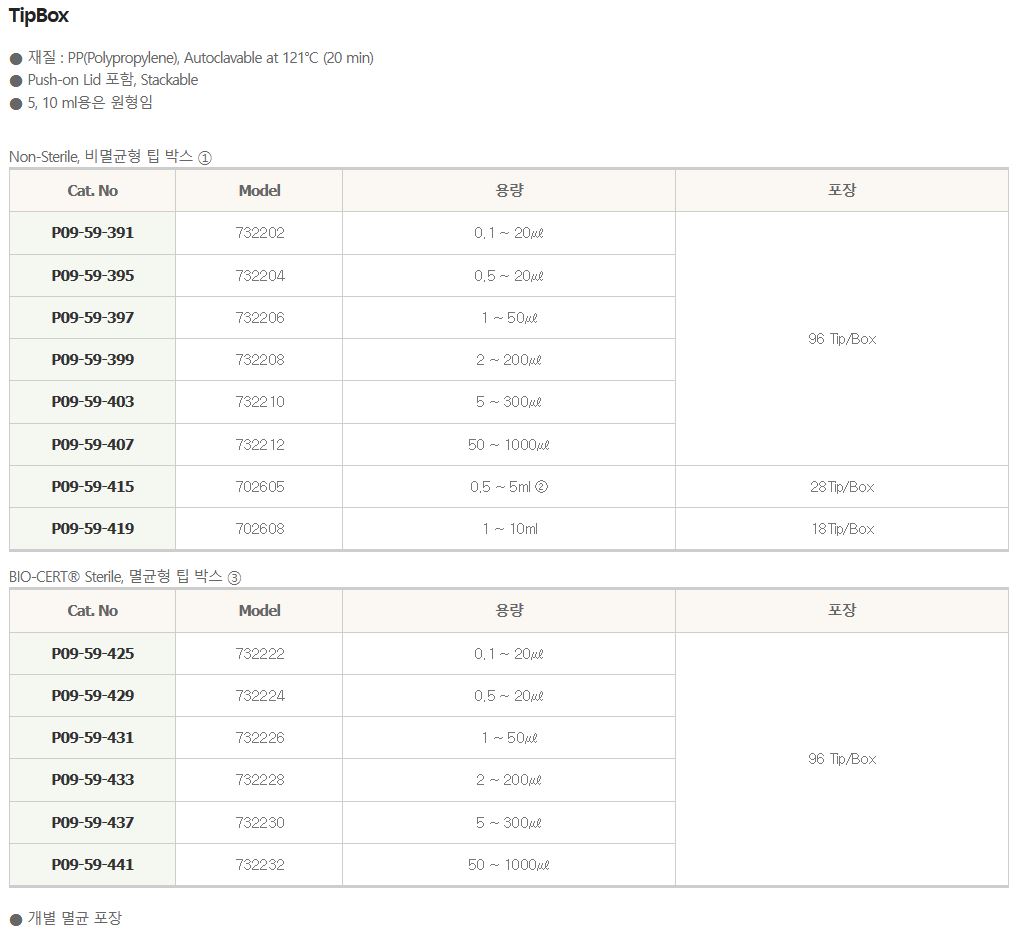Open catalog number P09-59-391

click(92, 233)
